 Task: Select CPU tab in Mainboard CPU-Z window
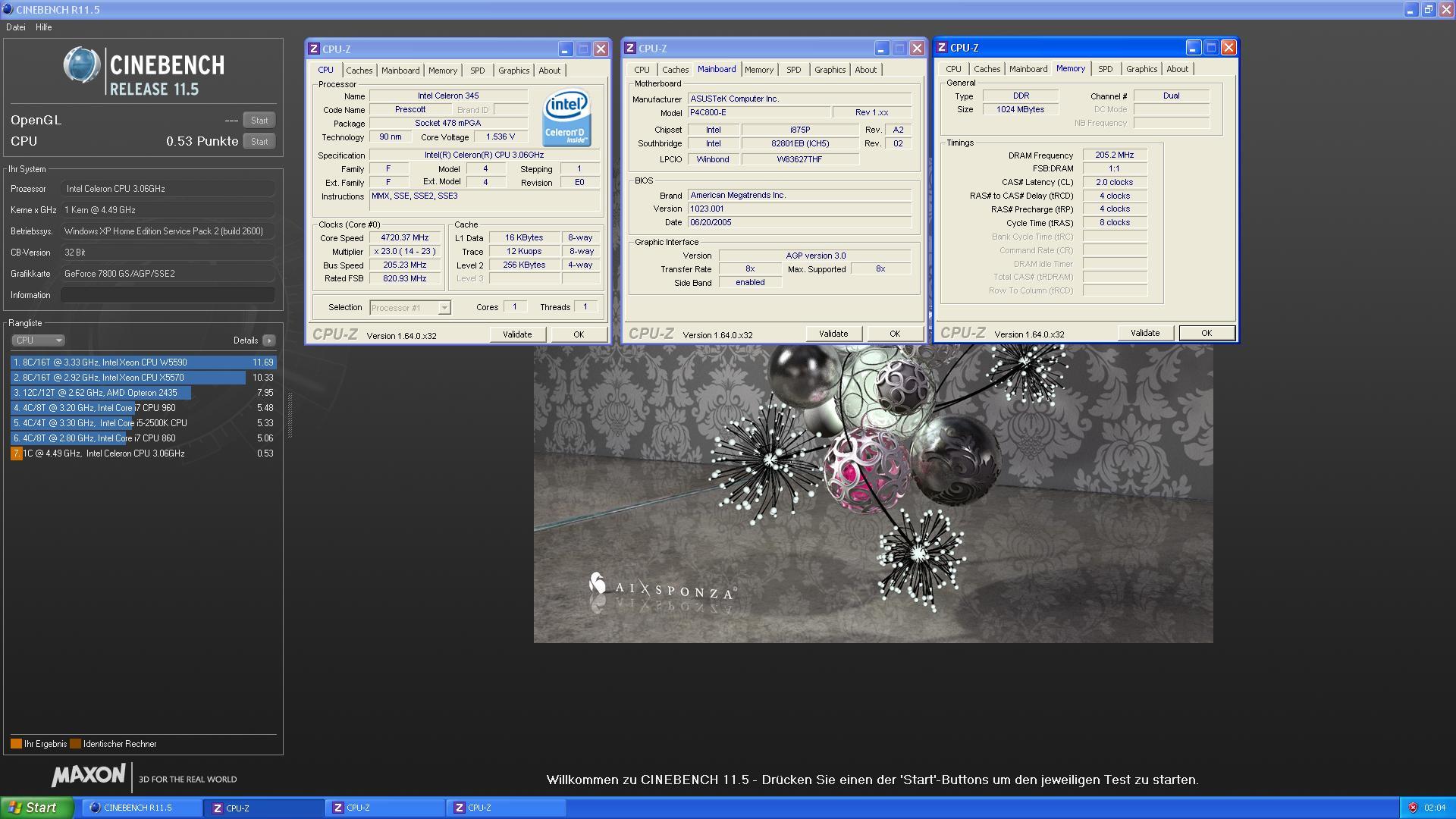(642, 70)
